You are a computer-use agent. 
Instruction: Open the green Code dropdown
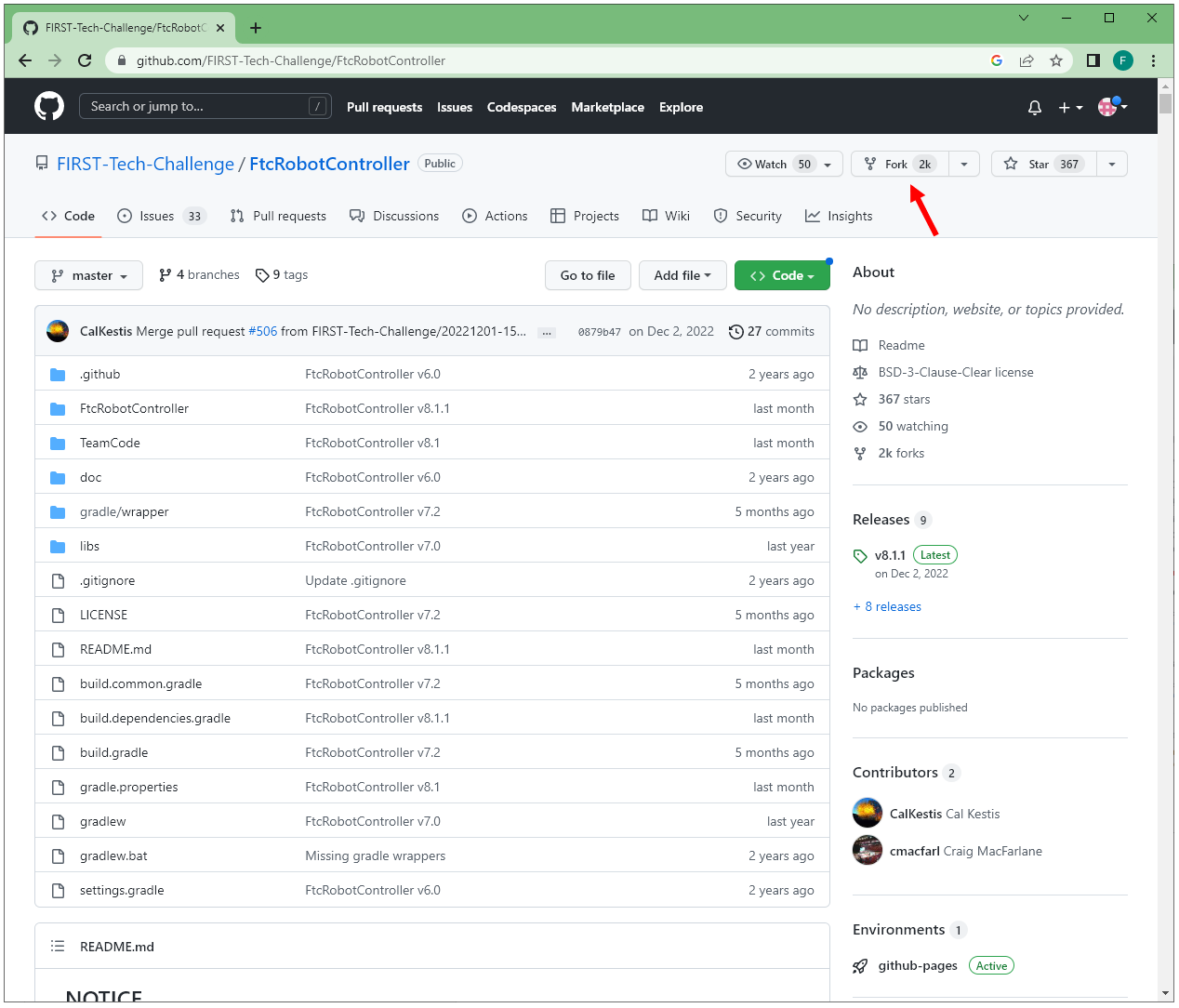[x=782, y=275]
